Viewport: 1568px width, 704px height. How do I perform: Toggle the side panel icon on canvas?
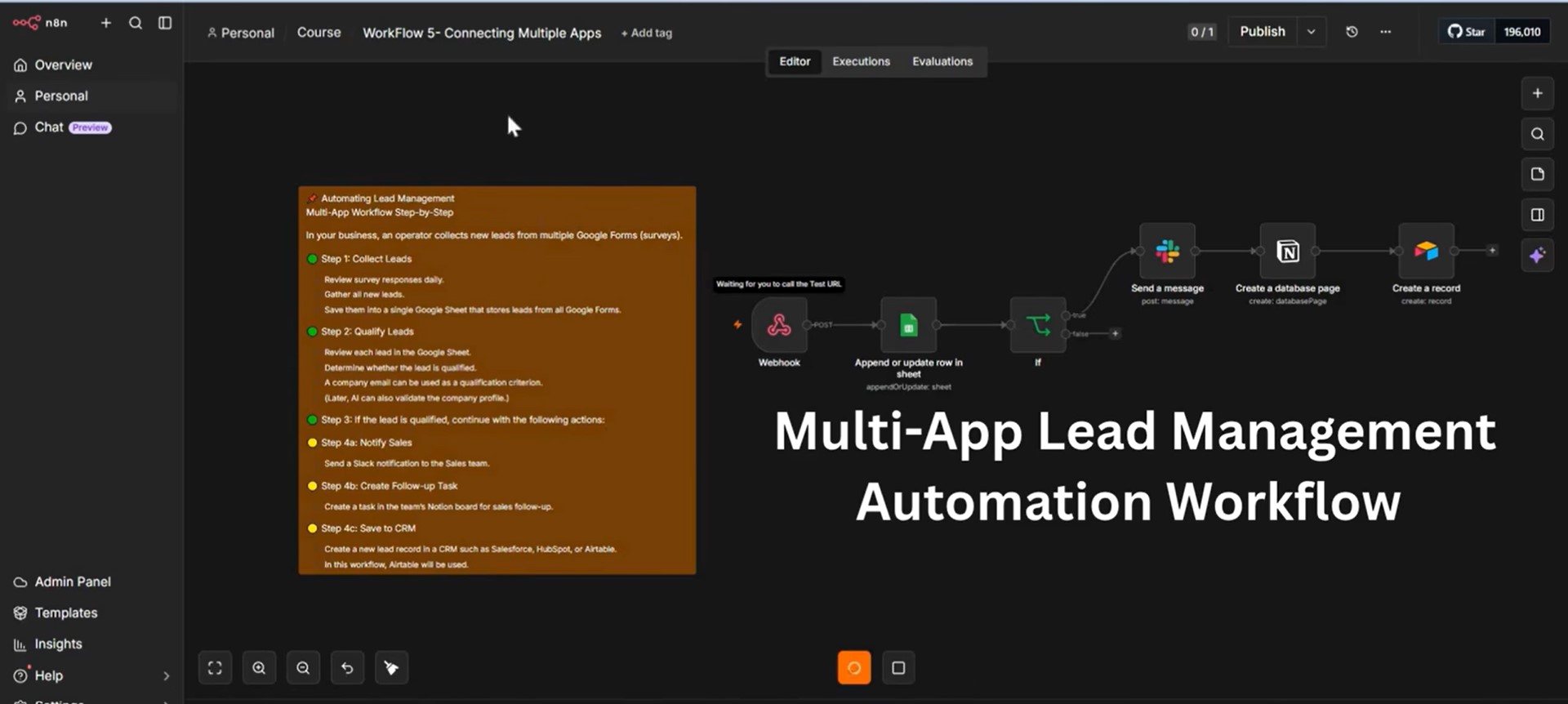coord(1537,215)
